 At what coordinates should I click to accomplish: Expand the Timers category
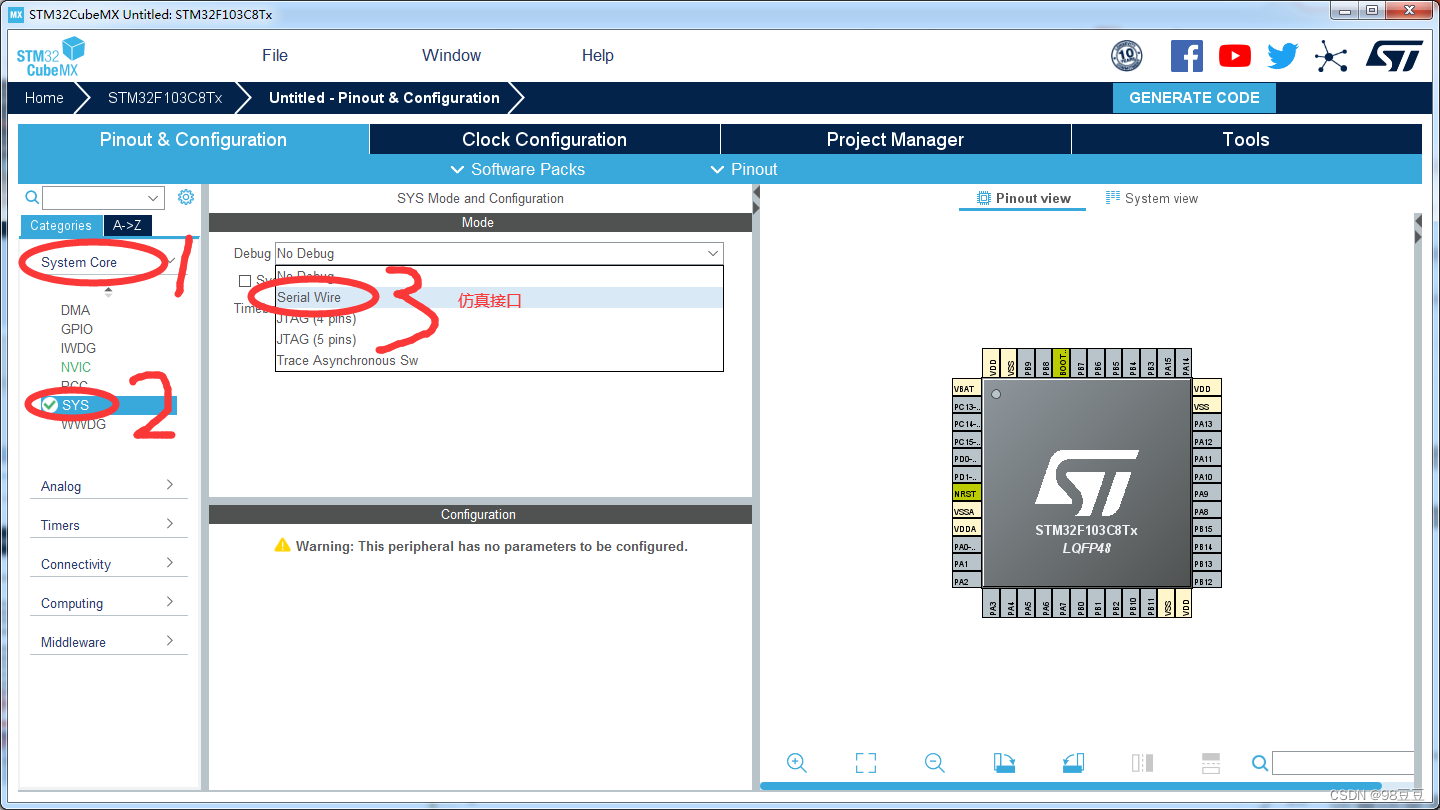click(x=109, y=525)
